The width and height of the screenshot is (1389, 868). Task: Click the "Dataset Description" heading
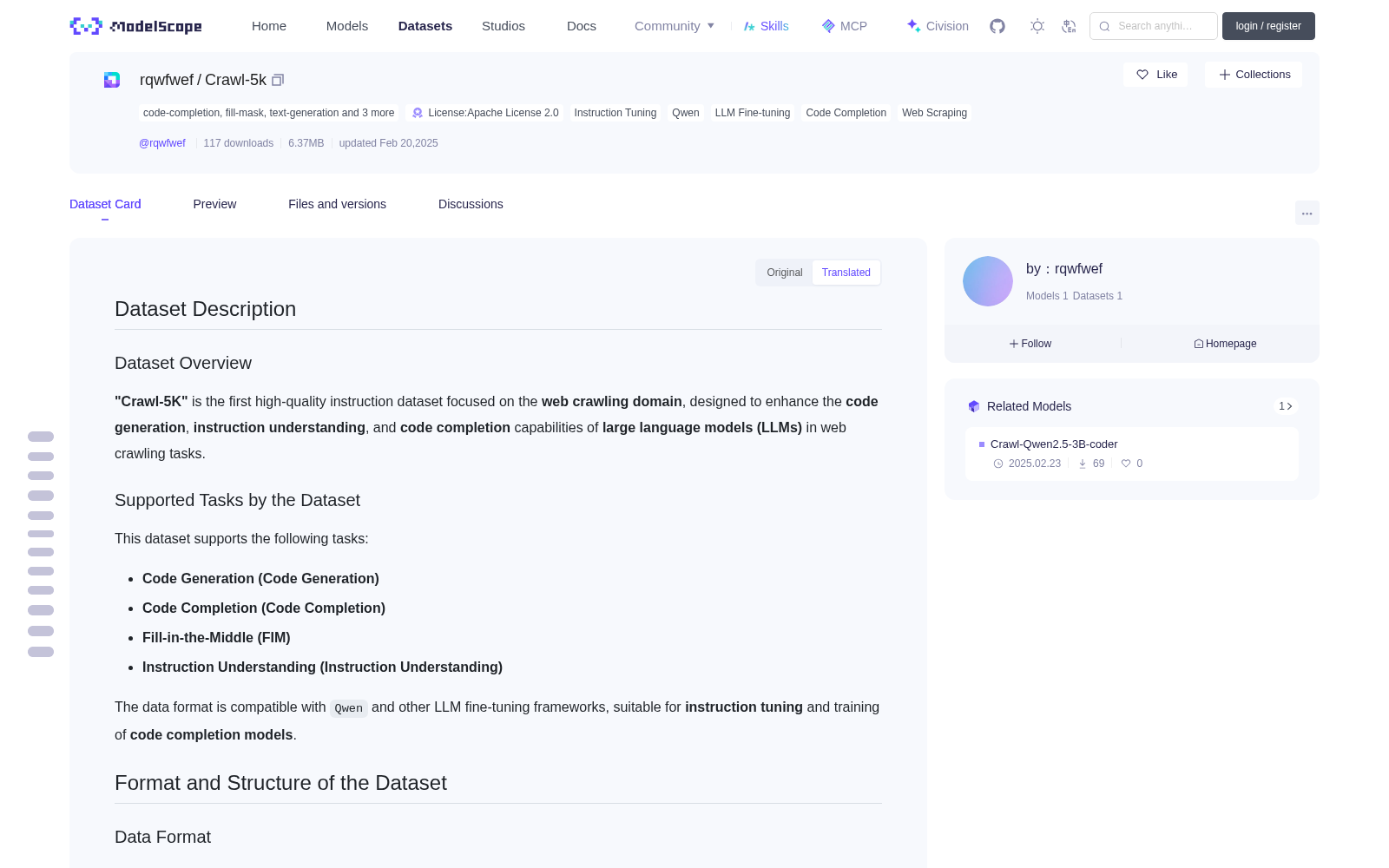click(206, 309)
